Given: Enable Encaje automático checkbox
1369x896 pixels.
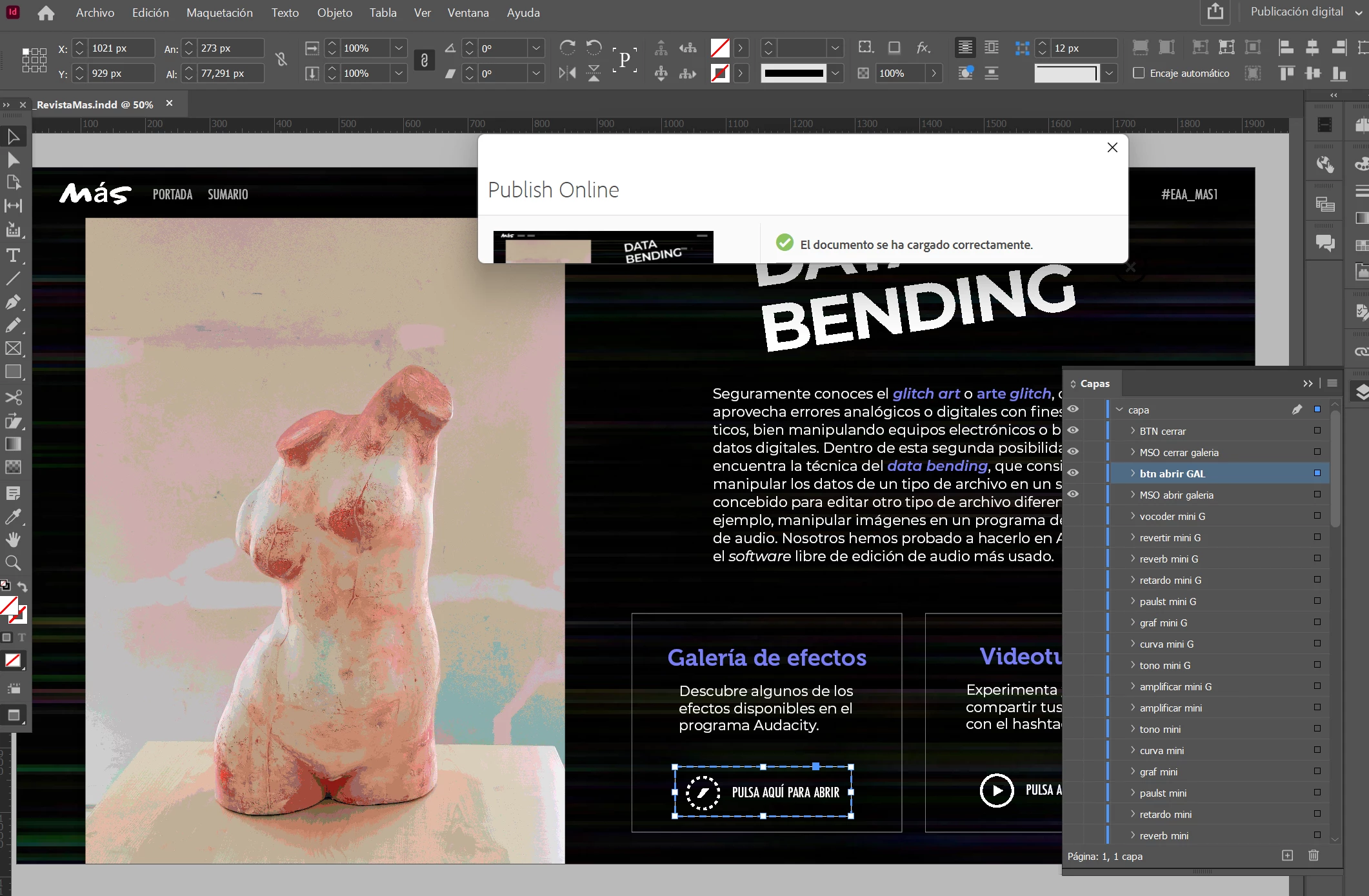Looking at the screenshot, I should click(1139, 73).
